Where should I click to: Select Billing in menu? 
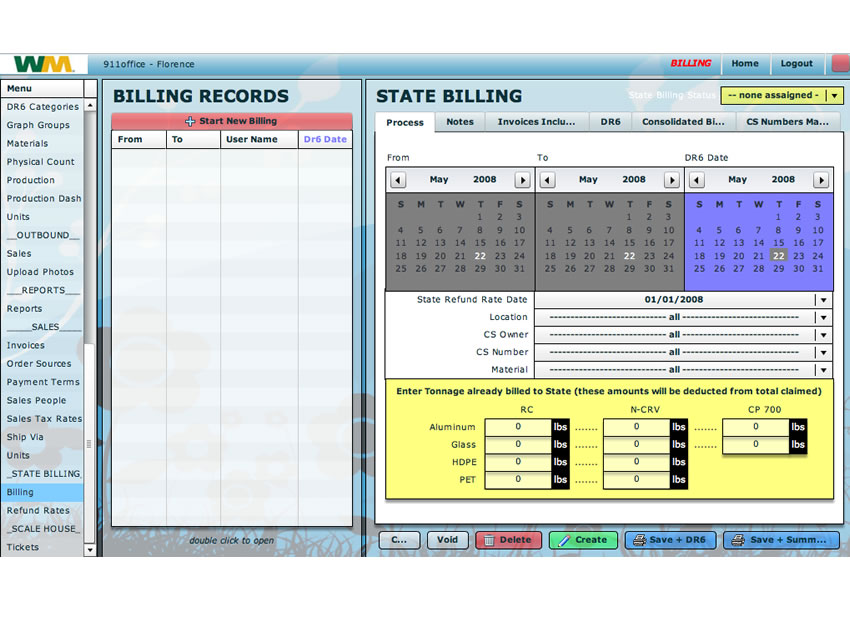42,492
